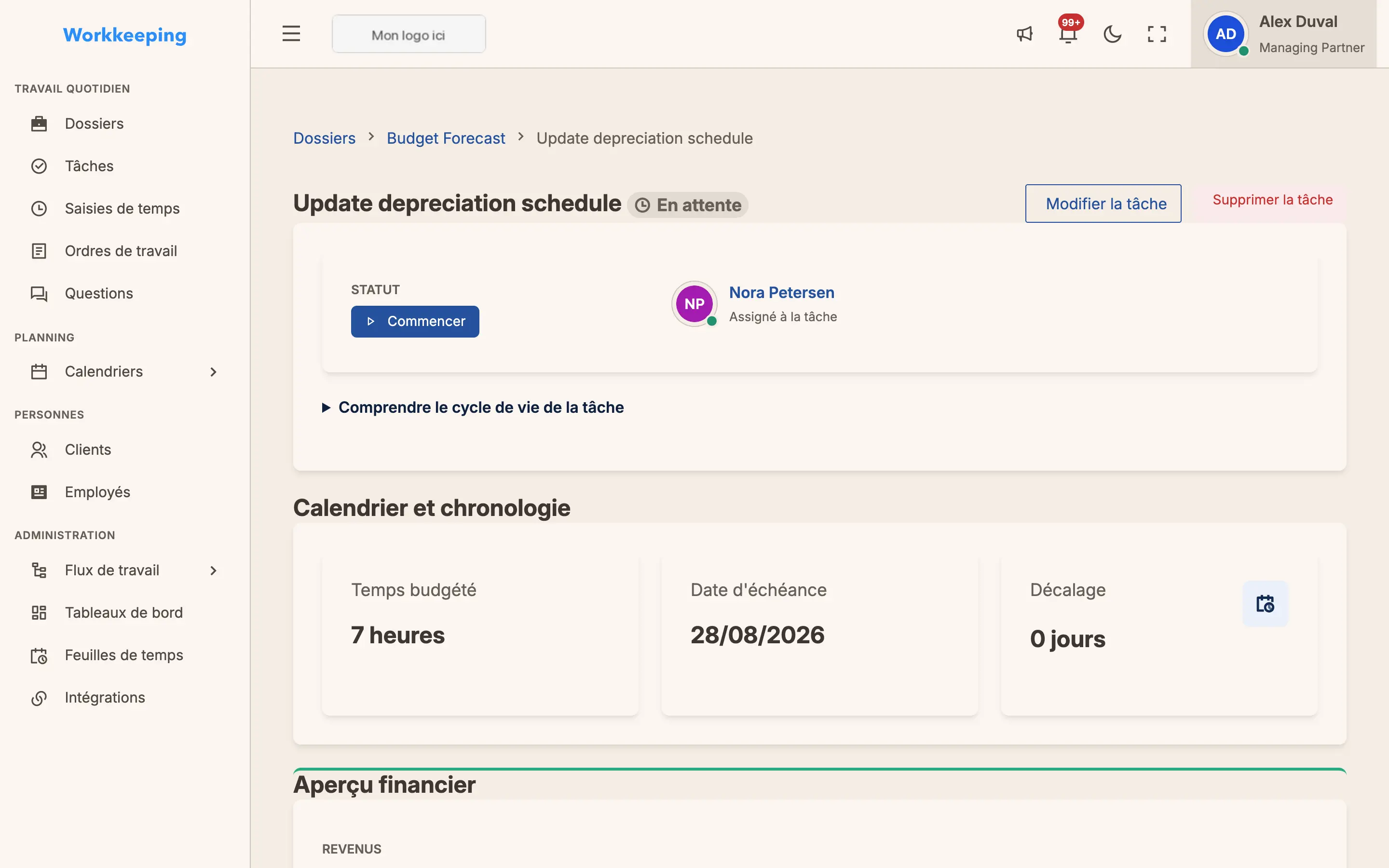
Task: Click the Mon logo ici placeholder
Action: 409,34
